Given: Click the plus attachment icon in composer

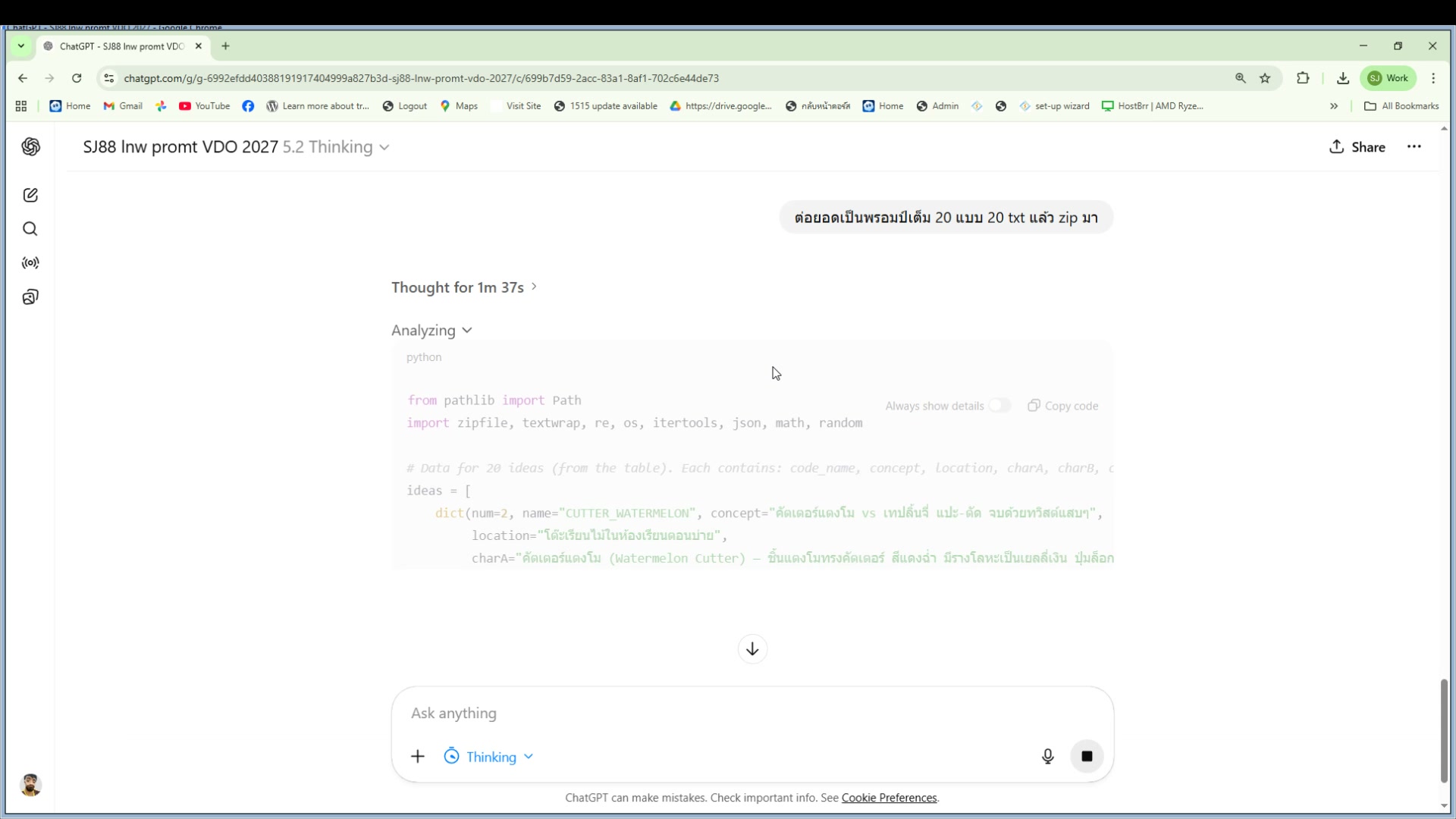Looking at the screenshot, I should [418, 756].
